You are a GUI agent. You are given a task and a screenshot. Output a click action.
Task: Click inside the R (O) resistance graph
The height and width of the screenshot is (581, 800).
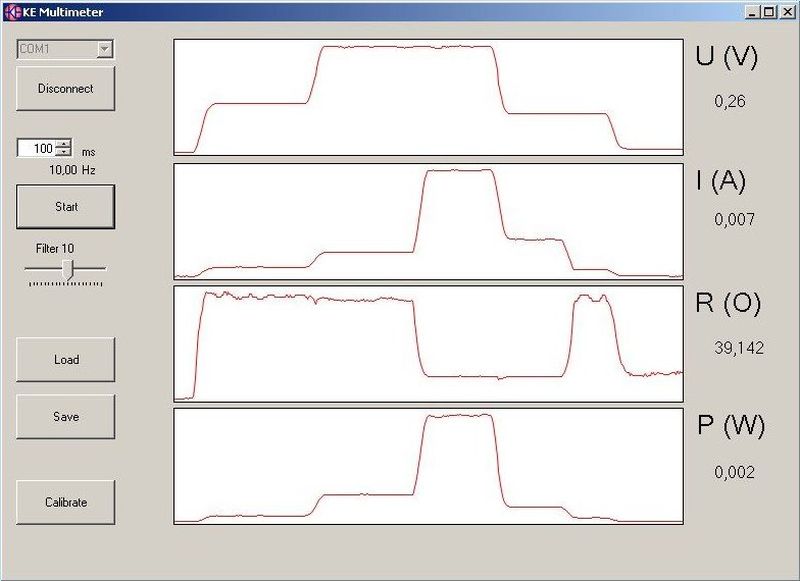[428, 344]
